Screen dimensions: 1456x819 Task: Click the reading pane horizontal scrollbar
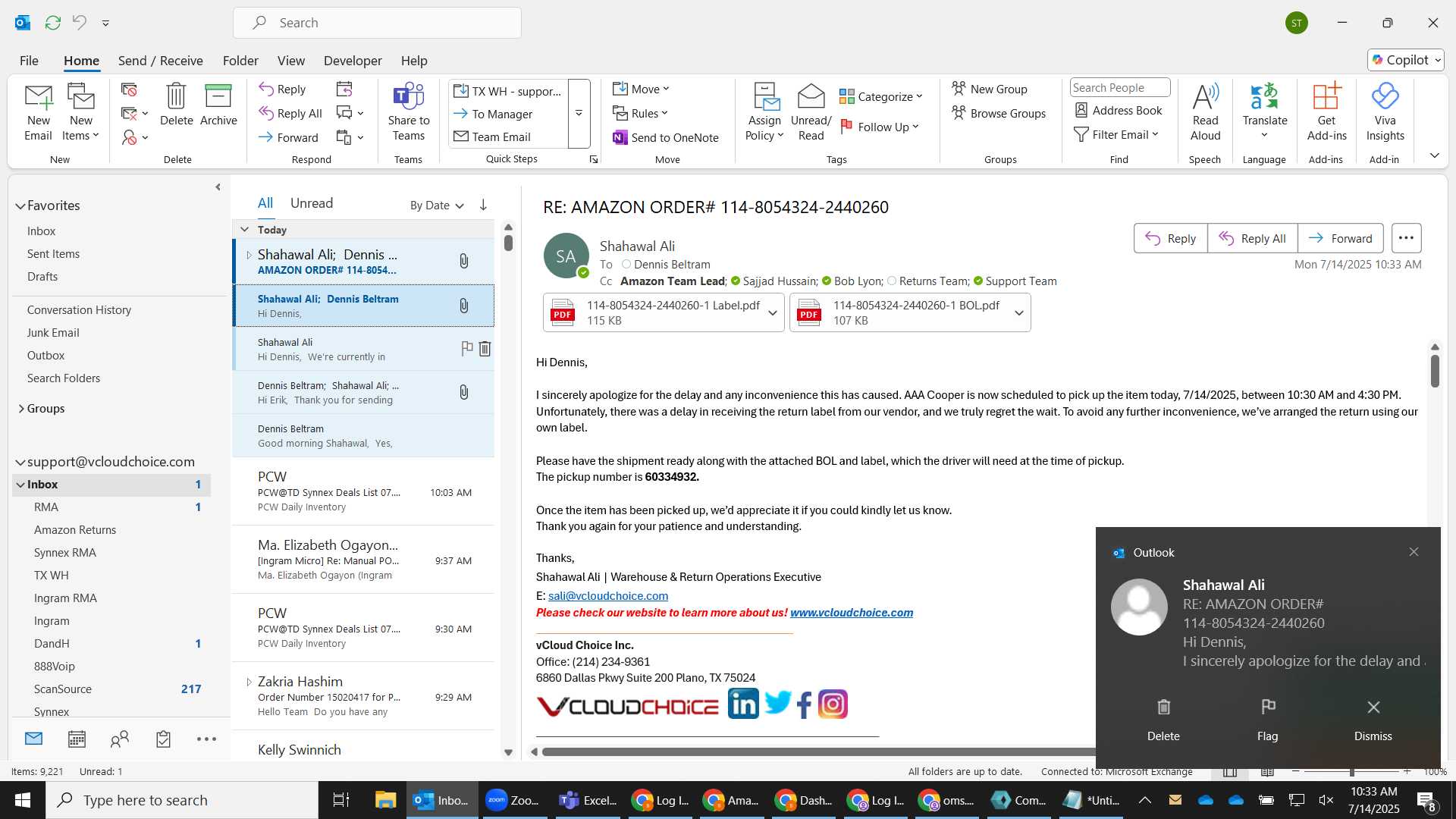click(819, 752)
